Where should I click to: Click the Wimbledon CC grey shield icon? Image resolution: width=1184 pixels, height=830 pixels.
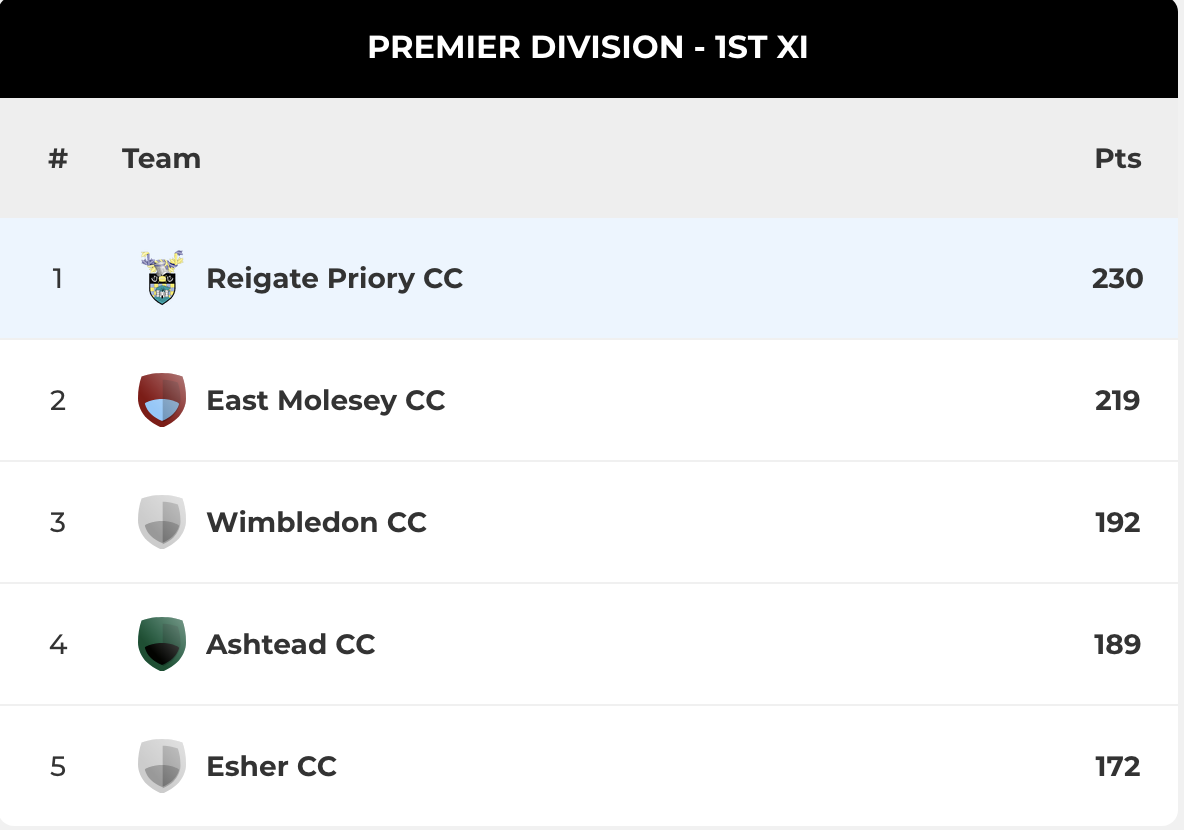pyautogui.click(x=162, y=522)
